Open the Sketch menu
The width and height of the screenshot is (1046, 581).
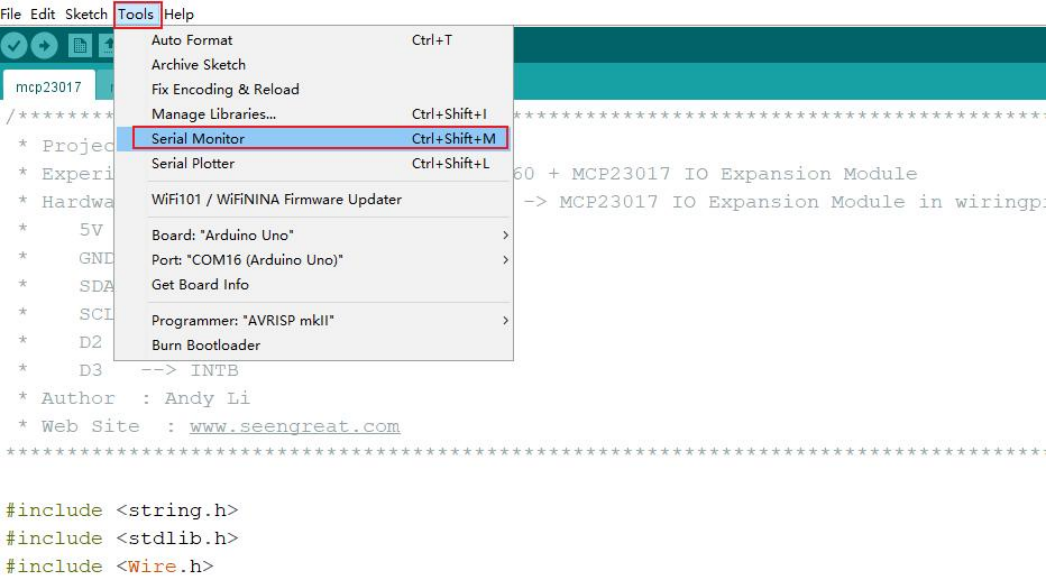click(x=86, y=14)
